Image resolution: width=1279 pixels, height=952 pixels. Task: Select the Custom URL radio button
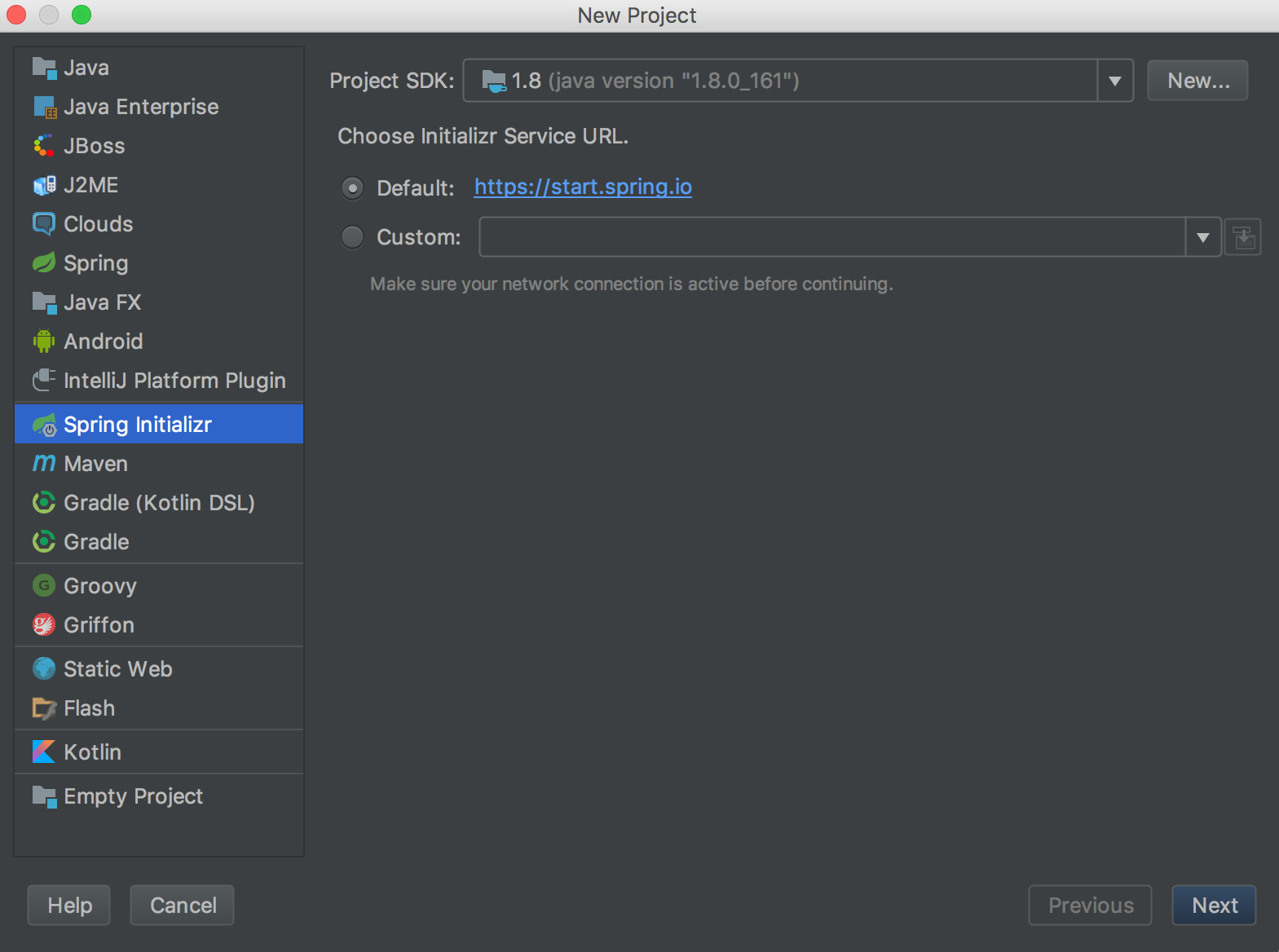(352, 237)
